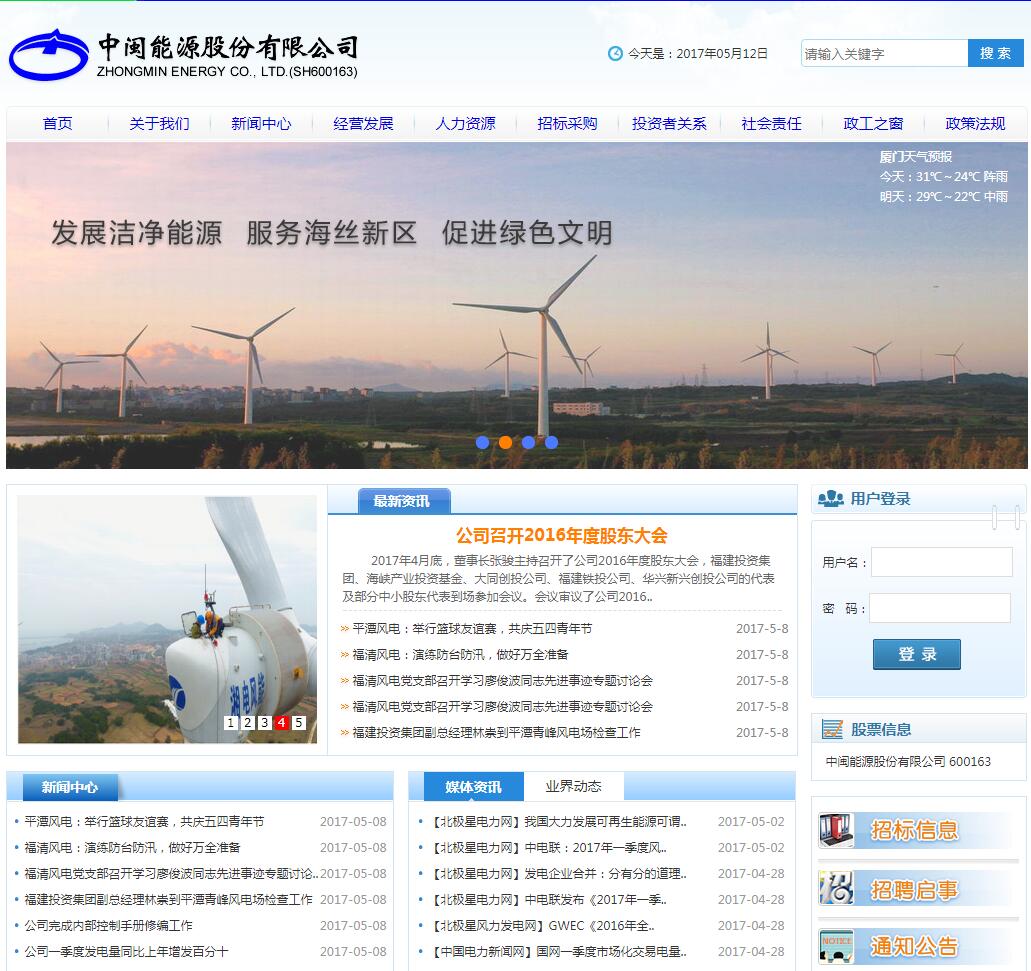1031x971 pixels.
Task: Open 投资者关系 menu item
Action: coord(669,124)
